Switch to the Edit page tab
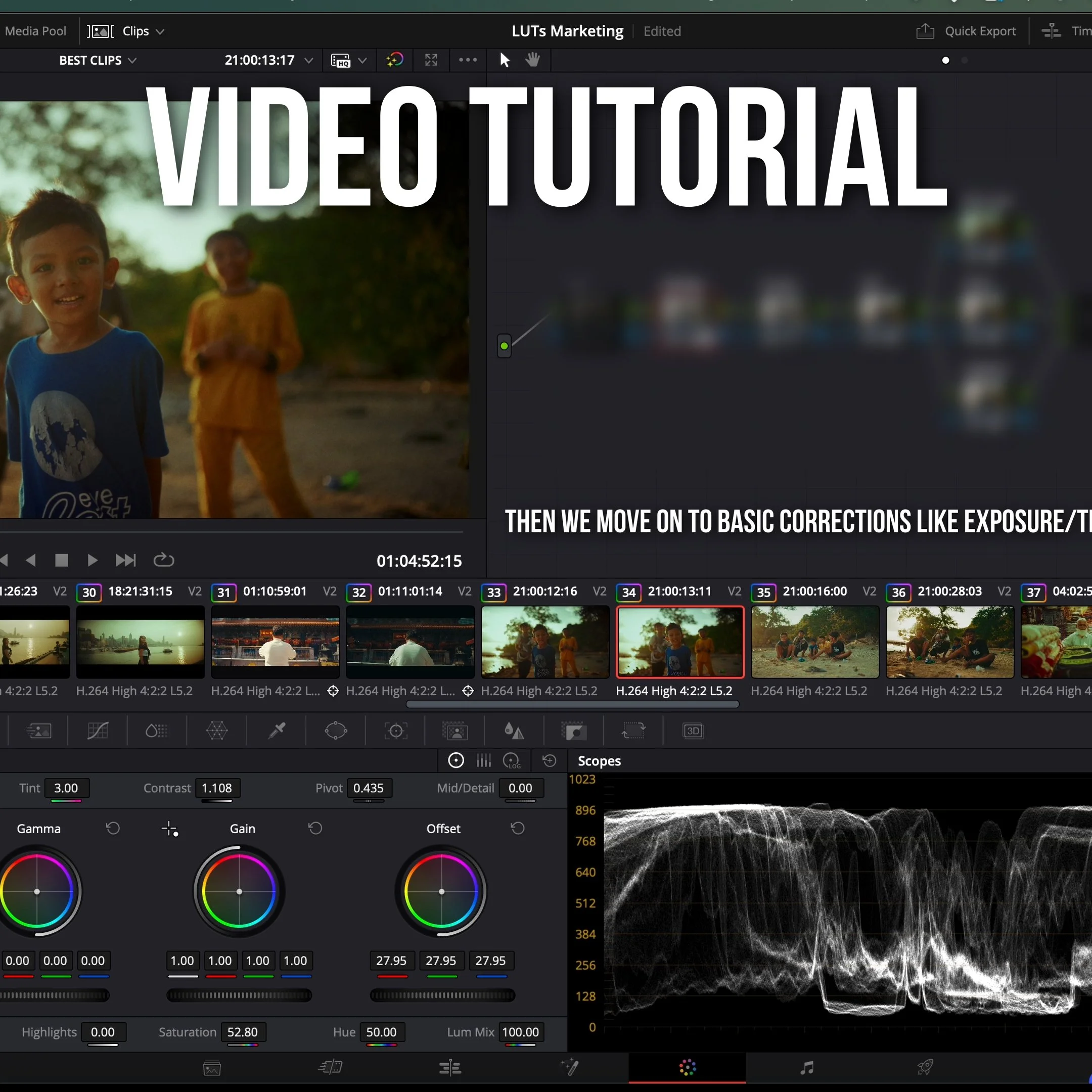Screen dimensions: 1092x1092 click(x=450, y=1068)
